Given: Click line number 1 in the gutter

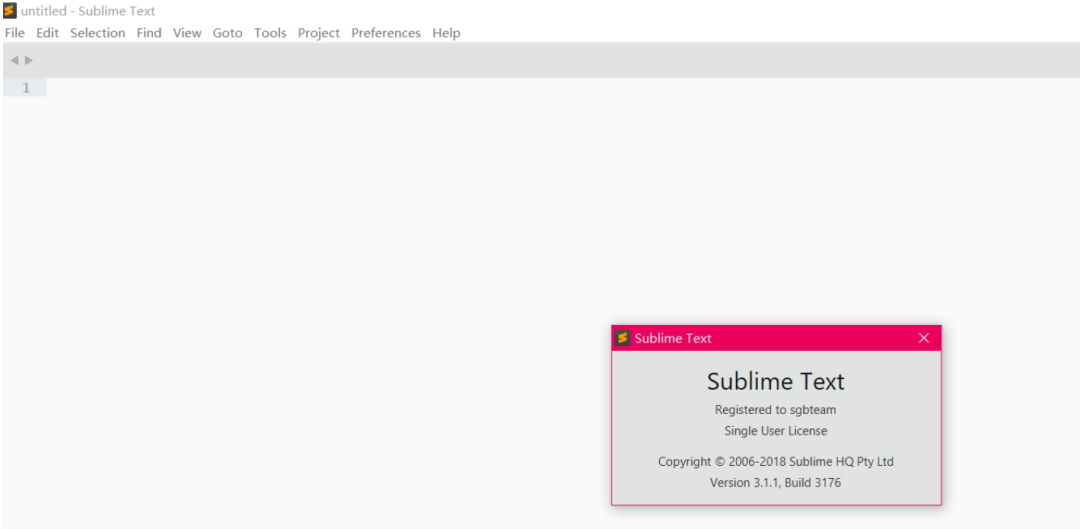Looking at the screenshot, I should [x=25, y=87].
